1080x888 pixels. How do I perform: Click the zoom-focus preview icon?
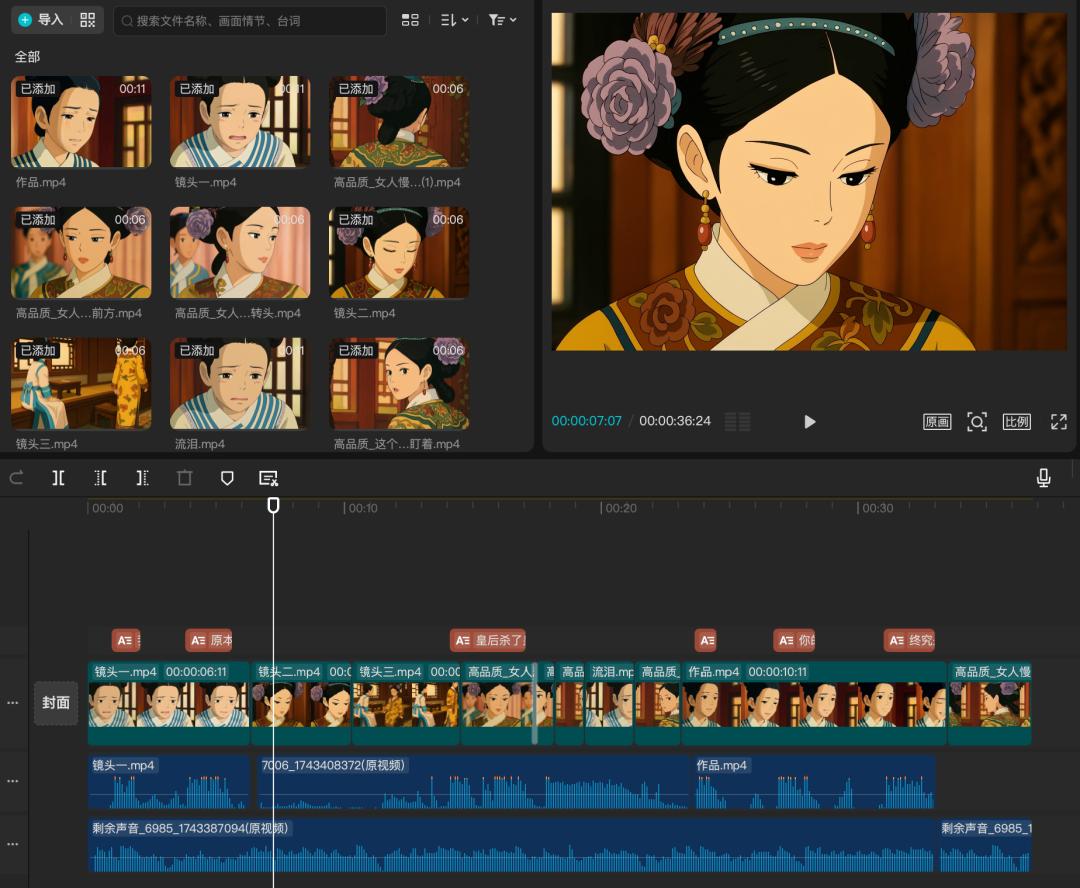[x=976, y=422]
